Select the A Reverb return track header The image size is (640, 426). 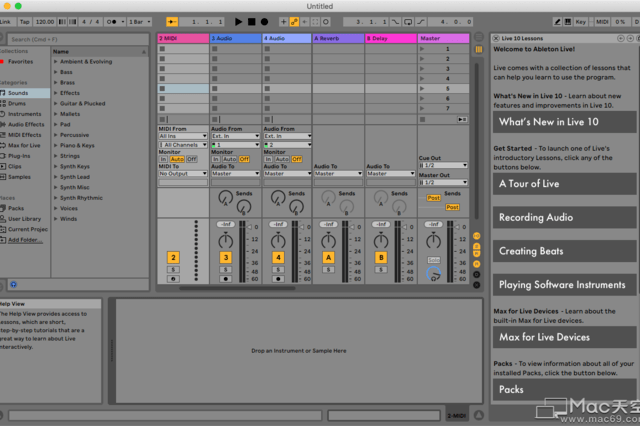[338, 38]
